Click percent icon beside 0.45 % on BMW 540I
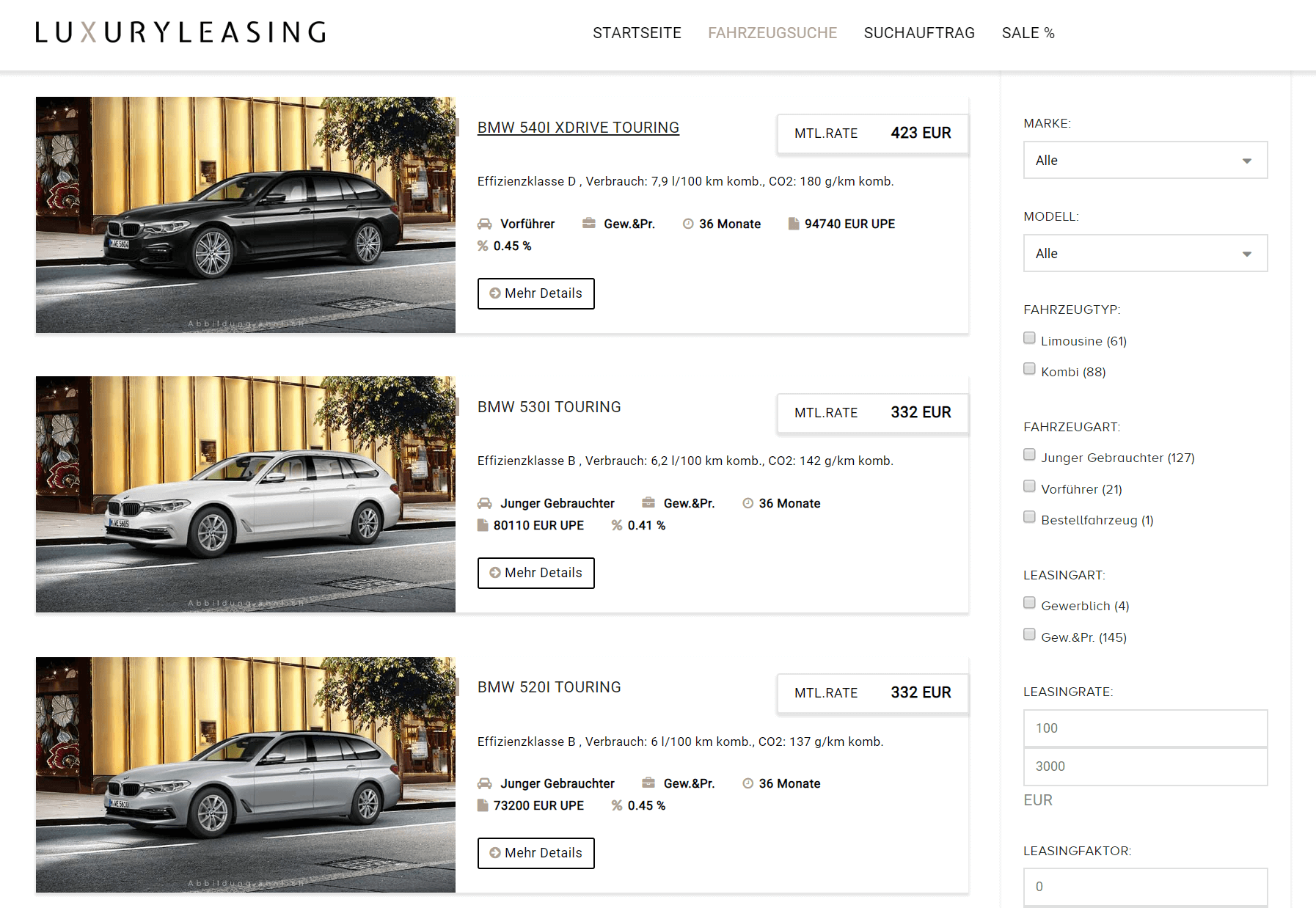Image resolution: width=1316 pixels, height=908 pixels. pyautogui.click(x=483, y=246)
